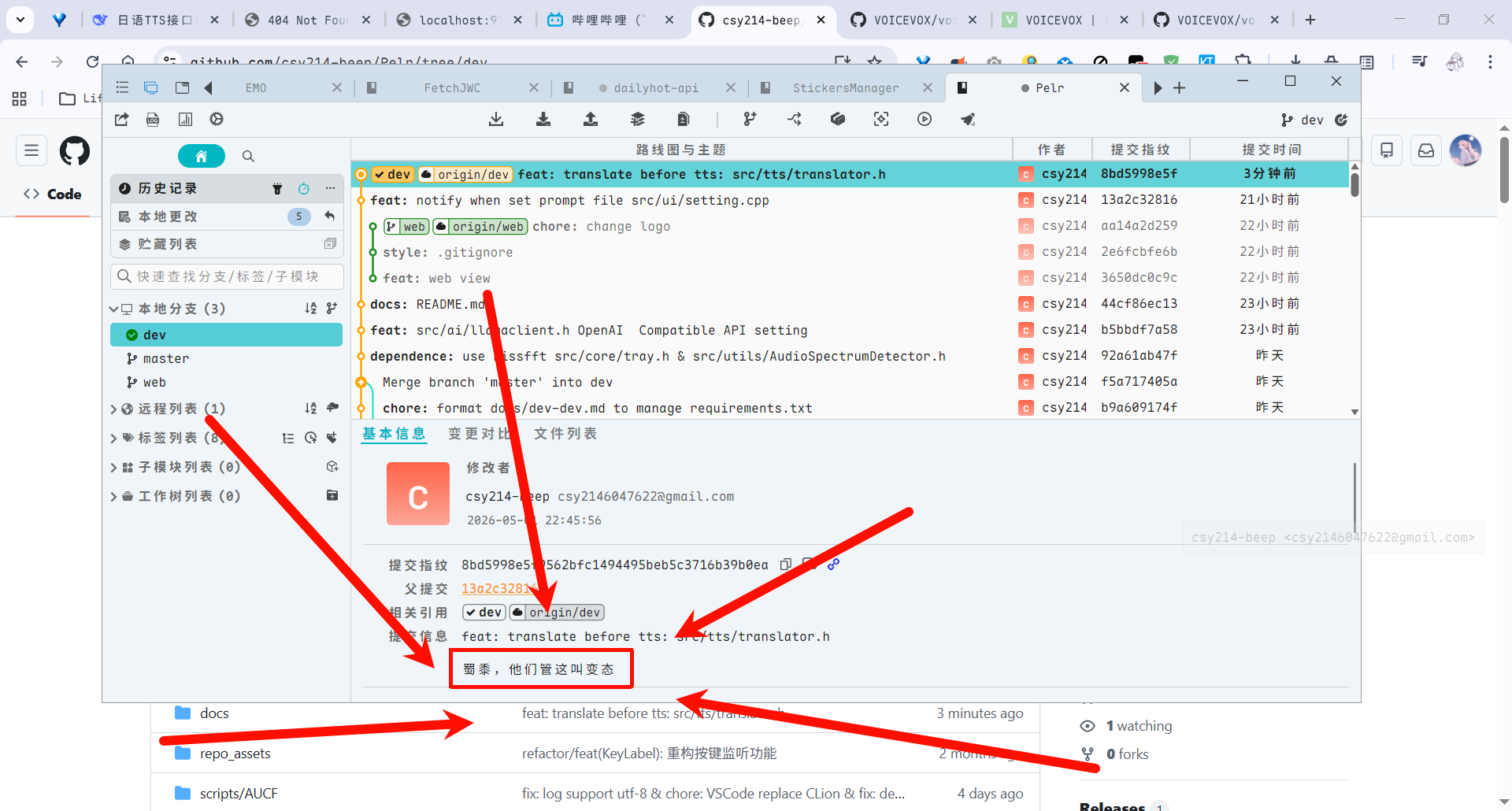Click the Create branch toolbar icon
The image size is (1512, 811).
tap(750, 119)
